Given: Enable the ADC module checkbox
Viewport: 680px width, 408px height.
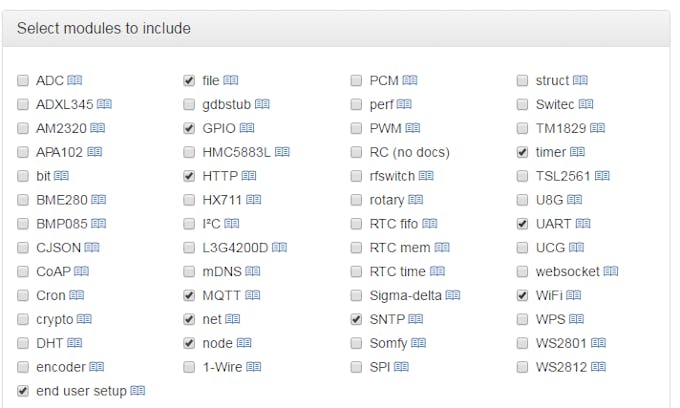Looking at the screenshot, I should click(x=23, y=80).
